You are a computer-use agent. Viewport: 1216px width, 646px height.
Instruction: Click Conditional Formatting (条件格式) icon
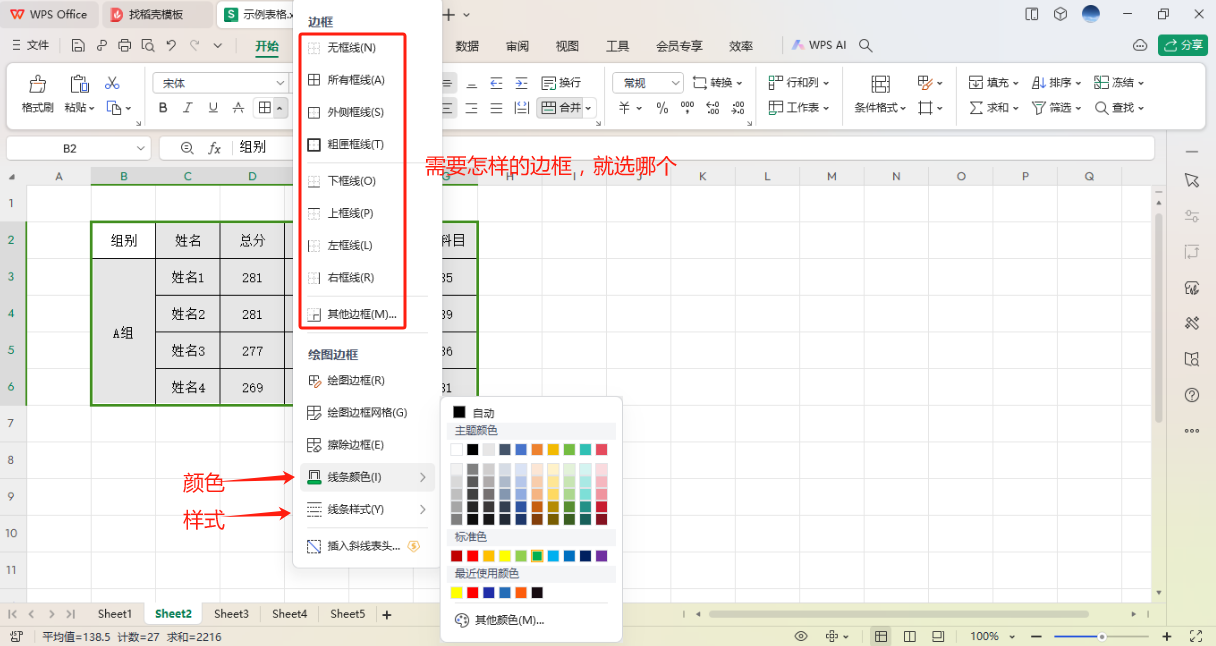pyautogui.click(x=880, y=84)
